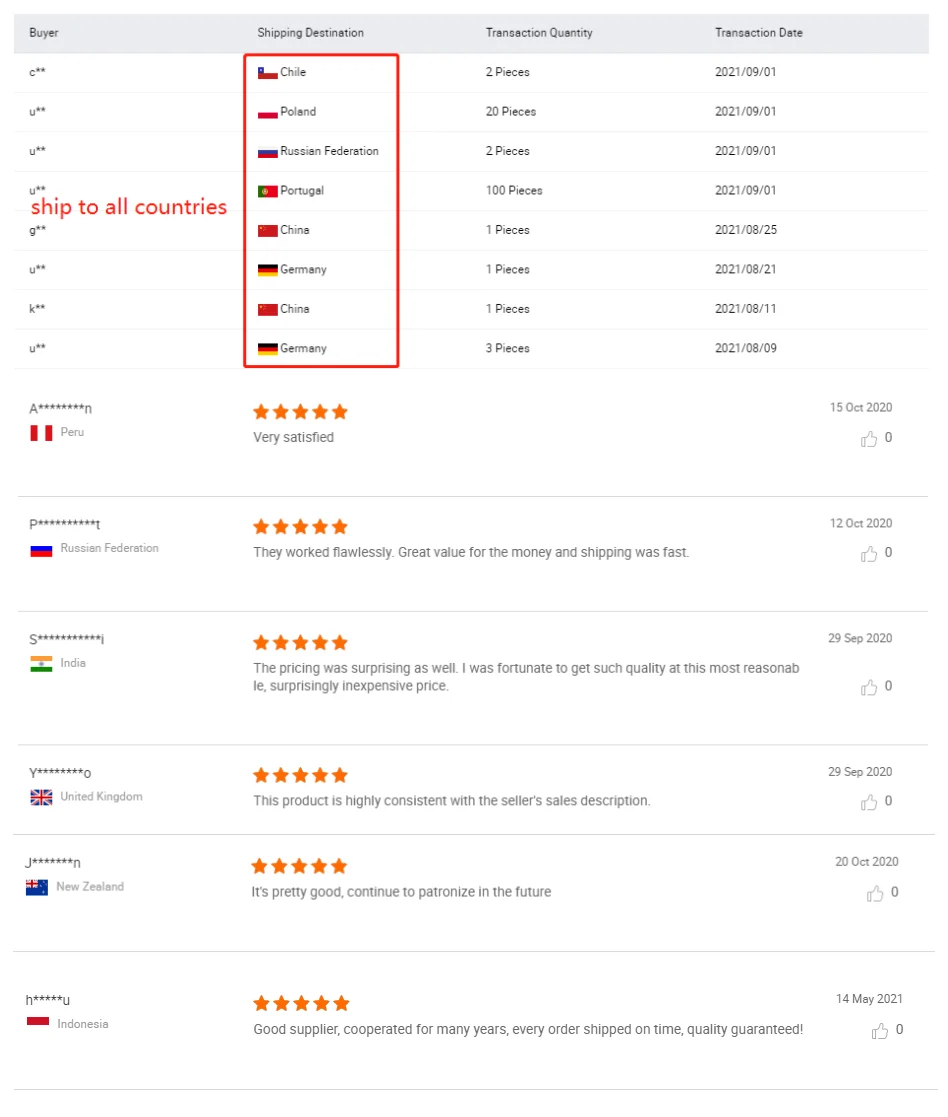
Task: Click thumbs-up on the India review
Action: [869, 687]
